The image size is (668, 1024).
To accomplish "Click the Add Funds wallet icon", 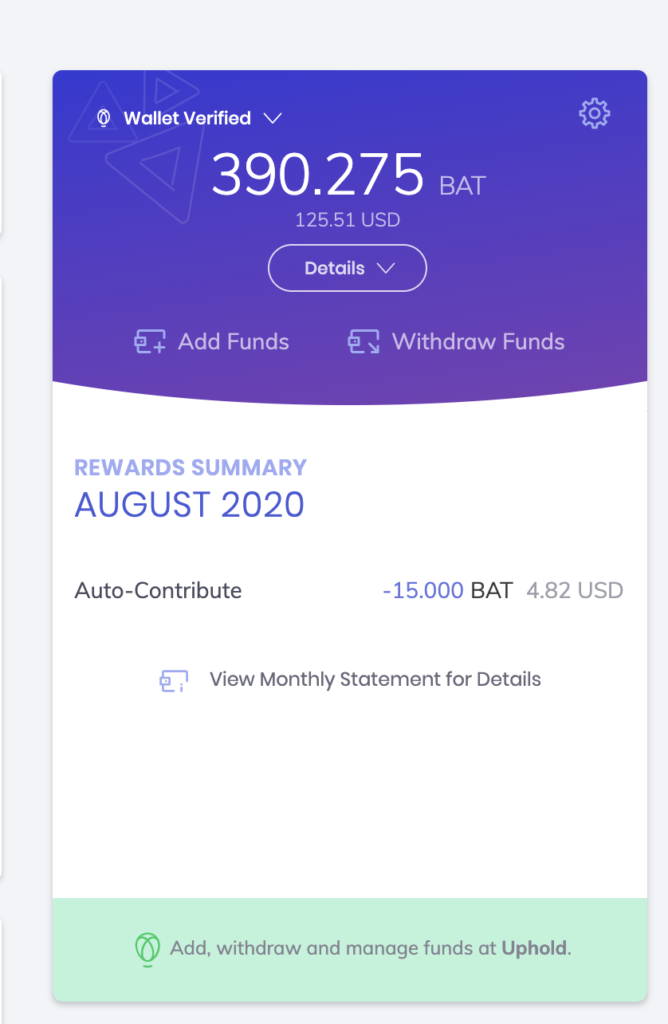I will click(x=150, y=342).
